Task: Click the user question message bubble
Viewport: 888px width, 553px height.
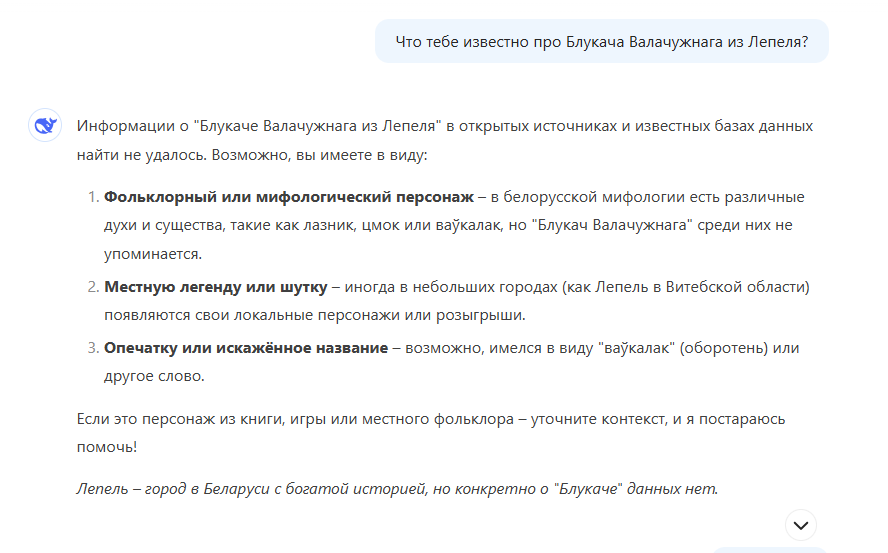Action: pos(601,41)
